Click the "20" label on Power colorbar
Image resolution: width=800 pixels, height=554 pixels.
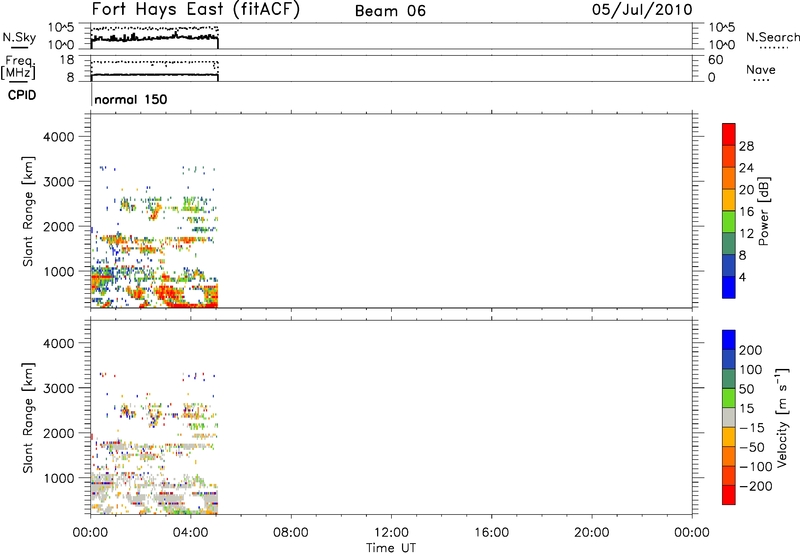pyautogui.click(x=746, y=190)
